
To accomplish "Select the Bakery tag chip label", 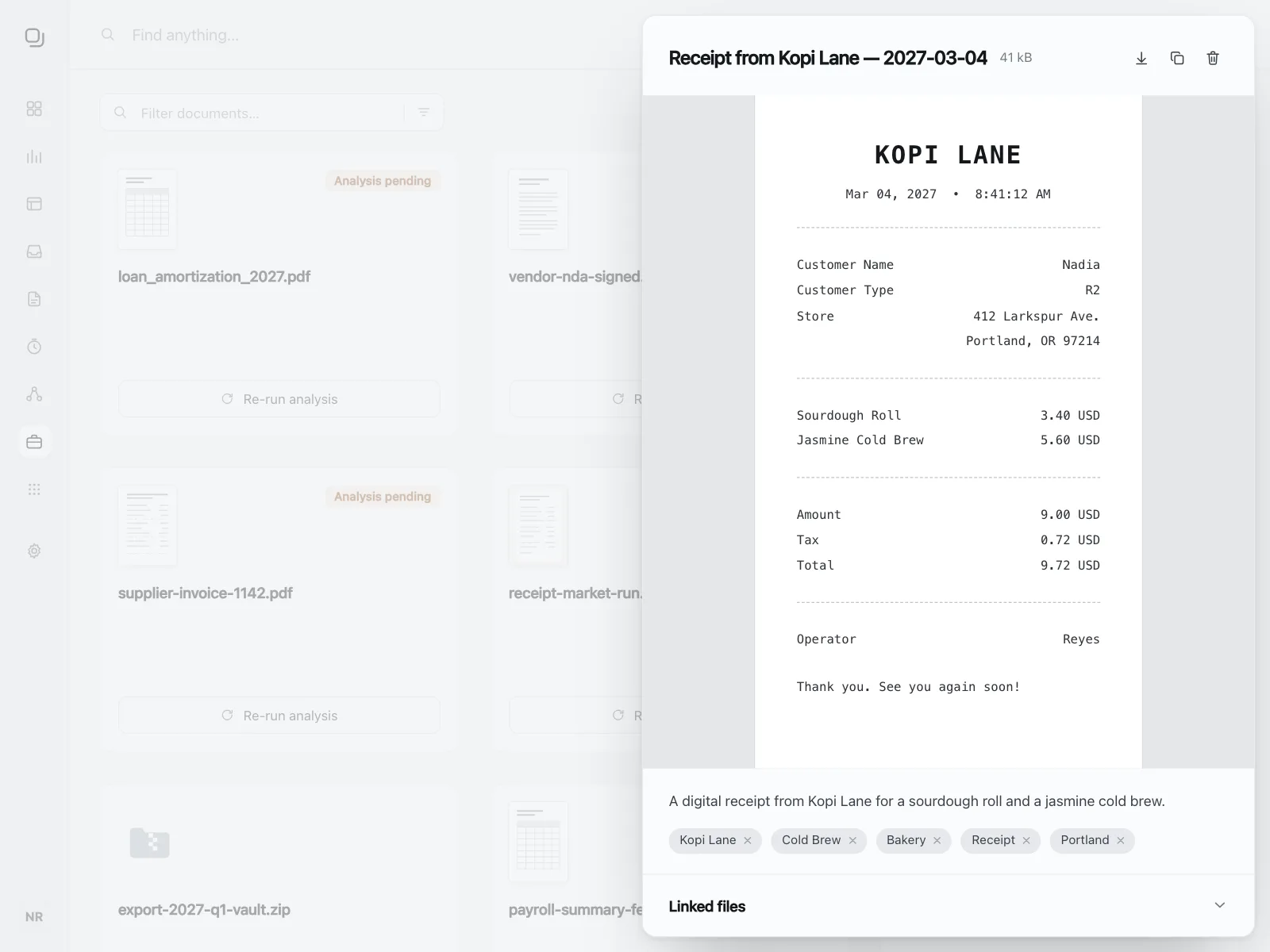I will 906,840.
